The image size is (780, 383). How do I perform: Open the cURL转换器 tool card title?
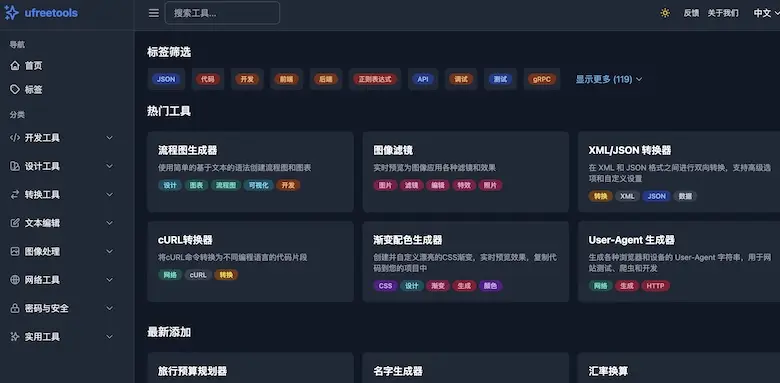tap(185, 240)
